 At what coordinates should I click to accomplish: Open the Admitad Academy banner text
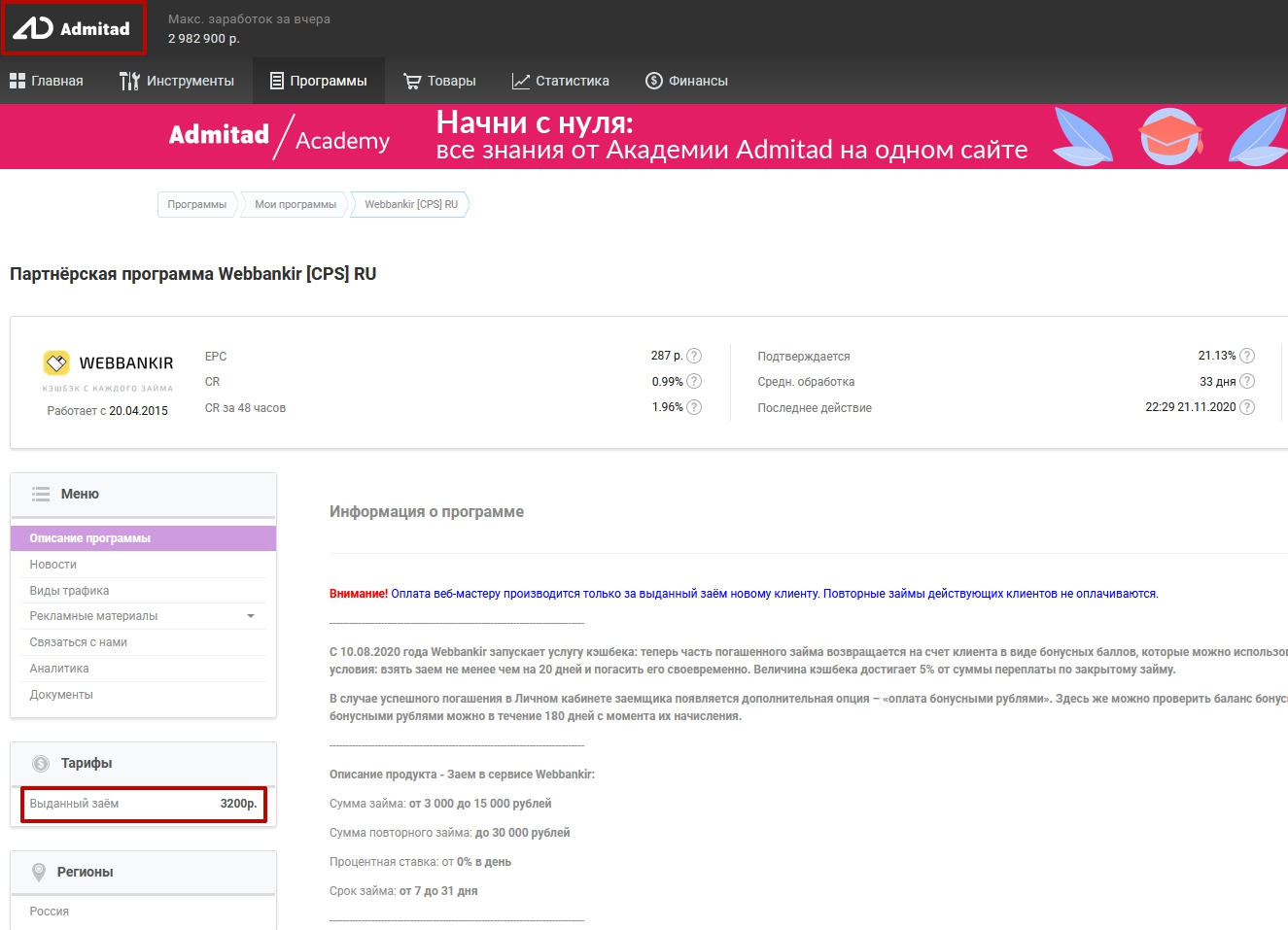[279, 137]
